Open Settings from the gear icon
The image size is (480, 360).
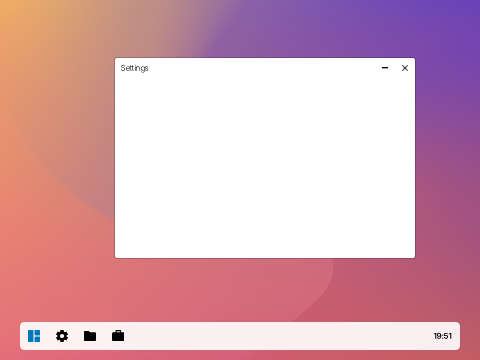pos(62,336)
